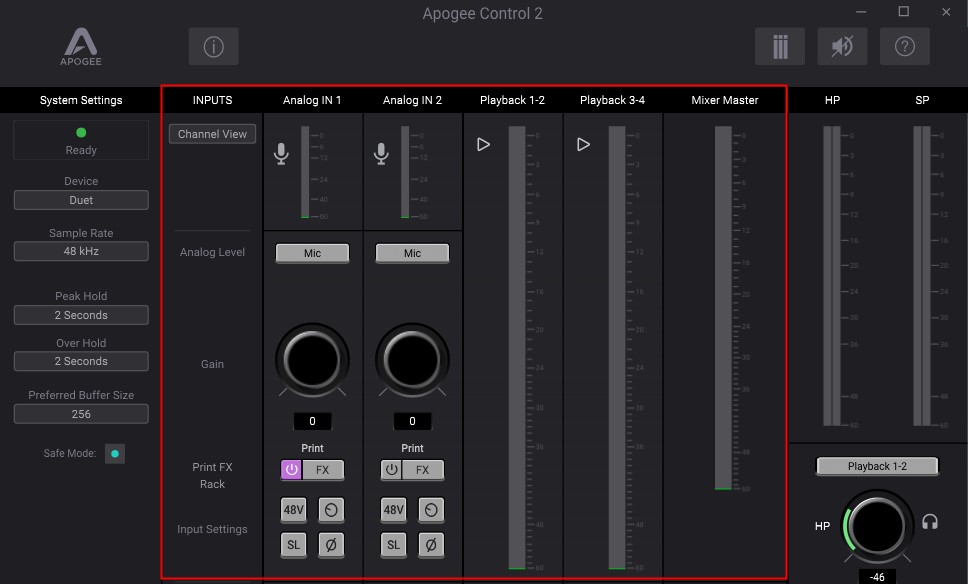The image size is (968, 584).
Task: Click the Print FX Rack label
Action: [x=212, y=475]
